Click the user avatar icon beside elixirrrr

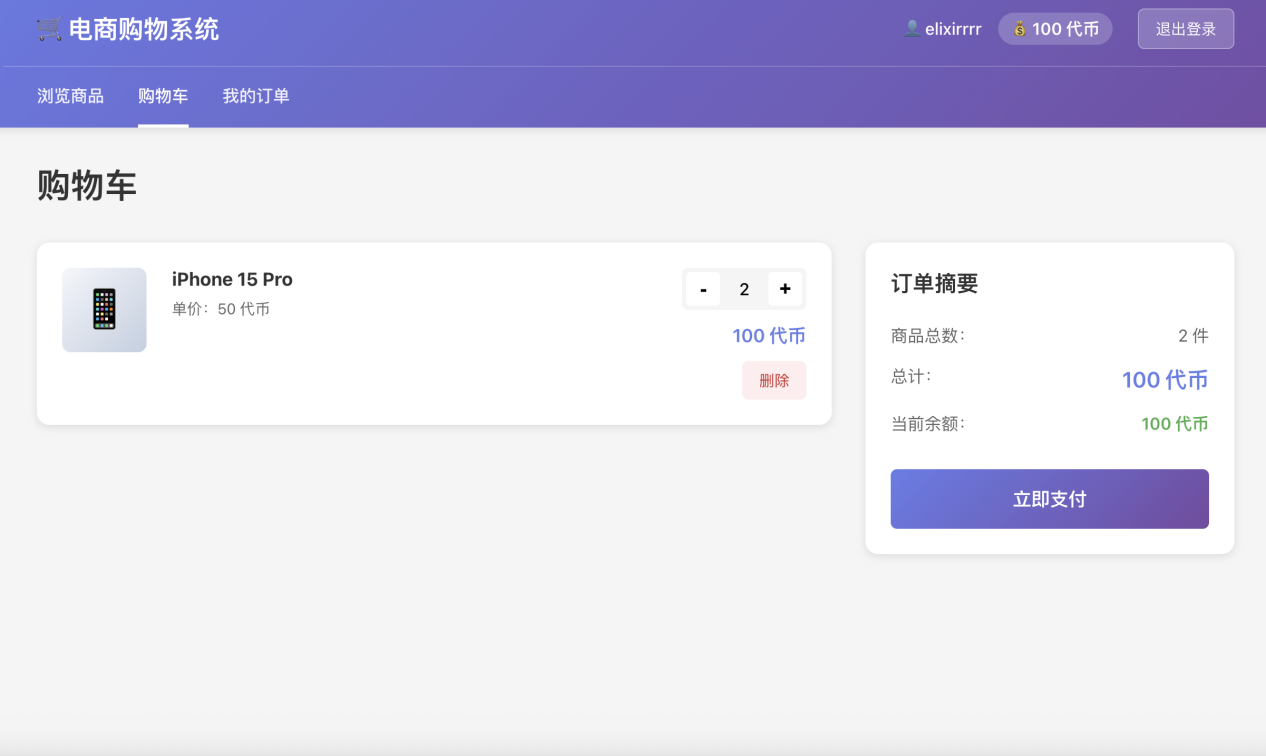pyautogui.click(x=912, y=29)
